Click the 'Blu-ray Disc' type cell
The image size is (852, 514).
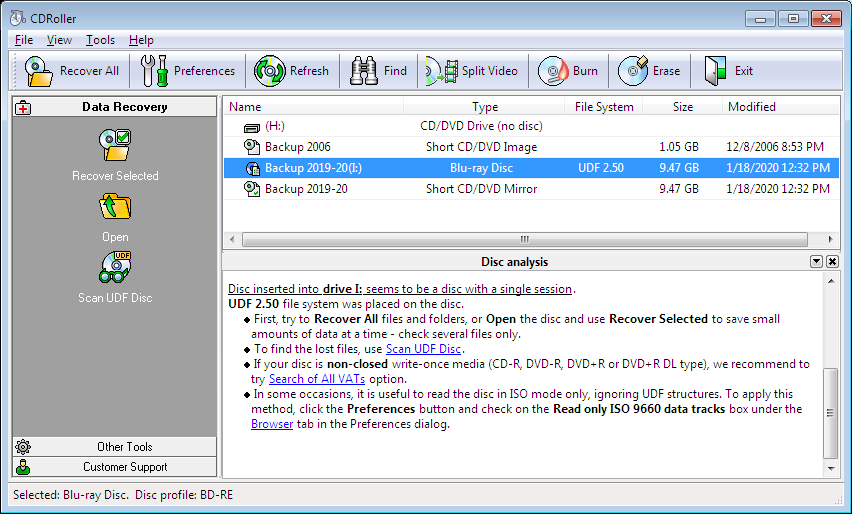tap(481, 168)
